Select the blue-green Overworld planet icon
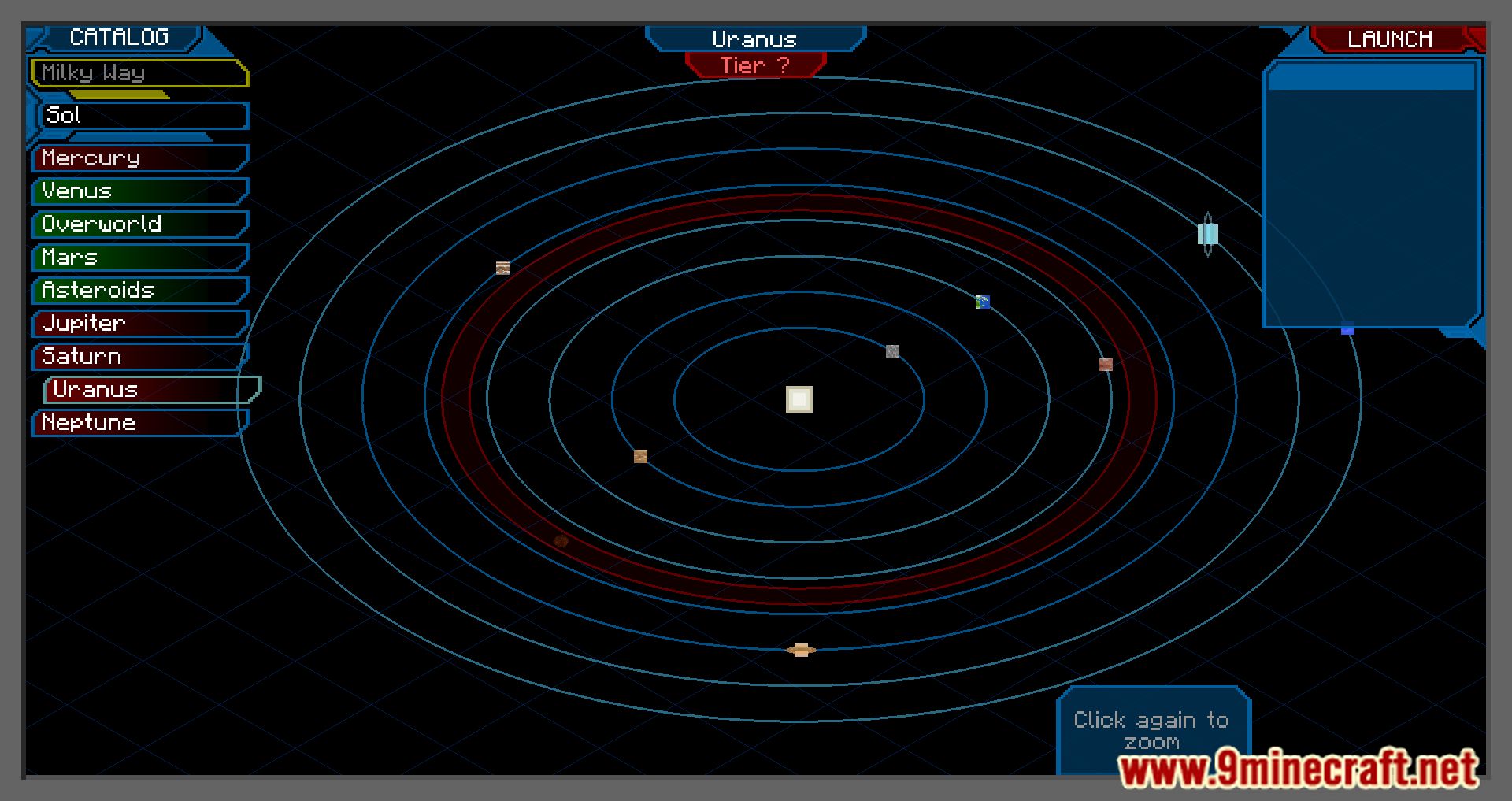The width and height of the screenshot is (1512, 801). tap(983, 302)
